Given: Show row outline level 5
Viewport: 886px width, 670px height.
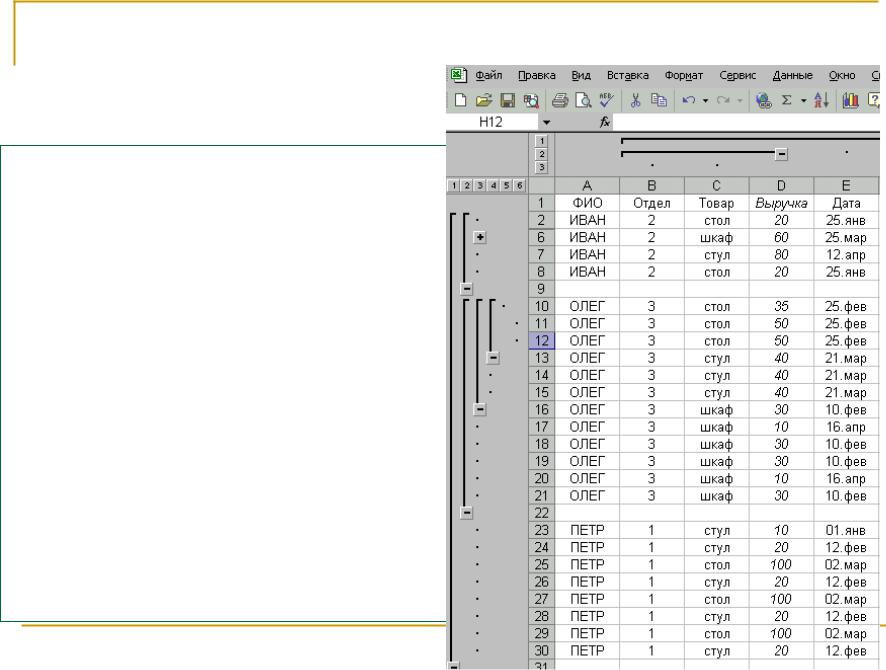Looking at the screenshot, I should [x=506, y=185].
